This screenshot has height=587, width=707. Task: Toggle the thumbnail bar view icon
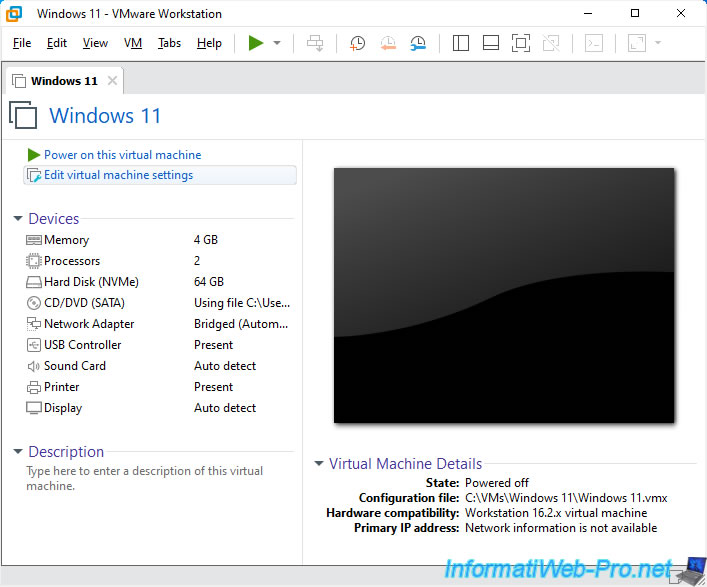click(x=490, y=43)
